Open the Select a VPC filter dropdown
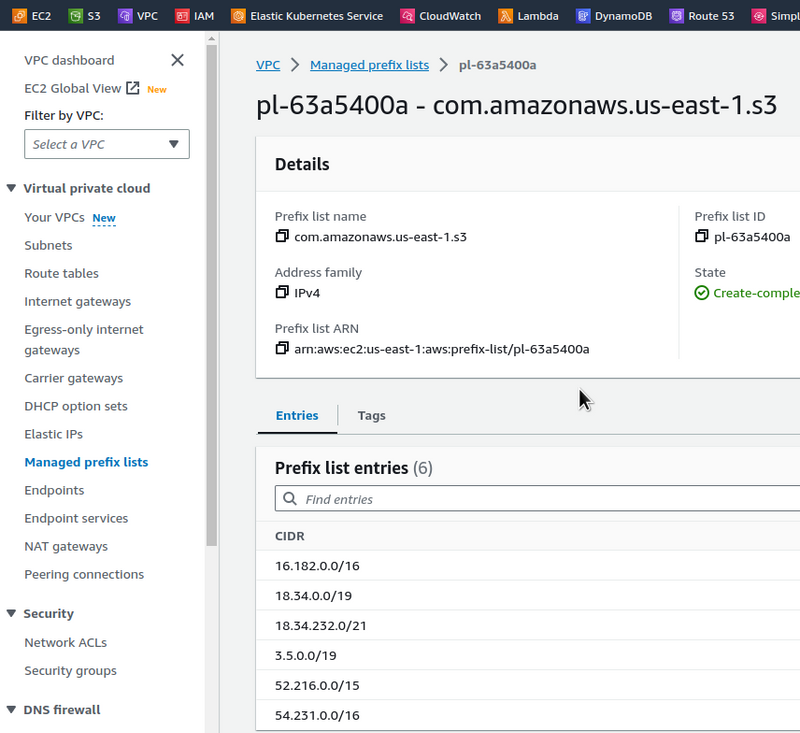The image size is (800, 733). pyautogui.click(x=107, y=144)
